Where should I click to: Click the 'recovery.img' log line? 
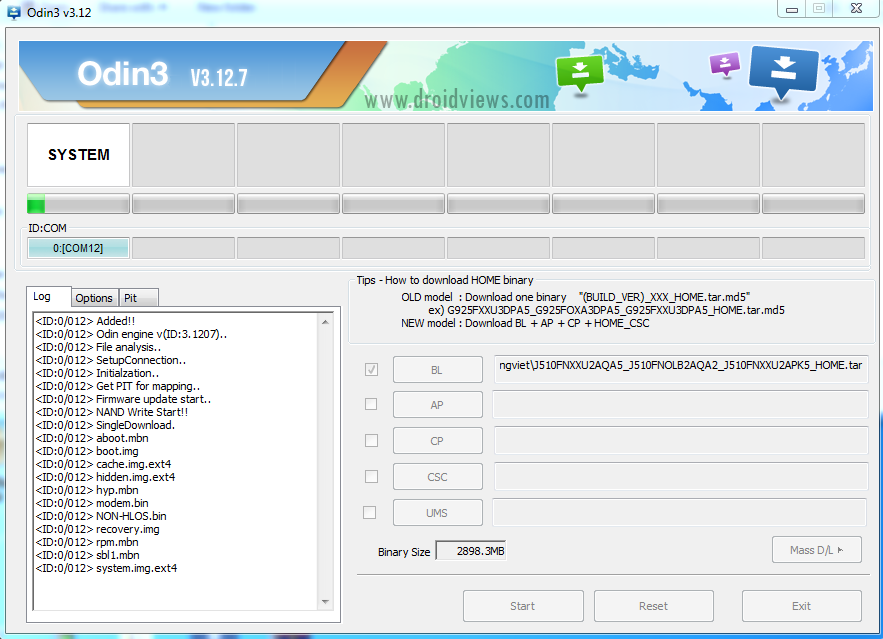[97, 529]
